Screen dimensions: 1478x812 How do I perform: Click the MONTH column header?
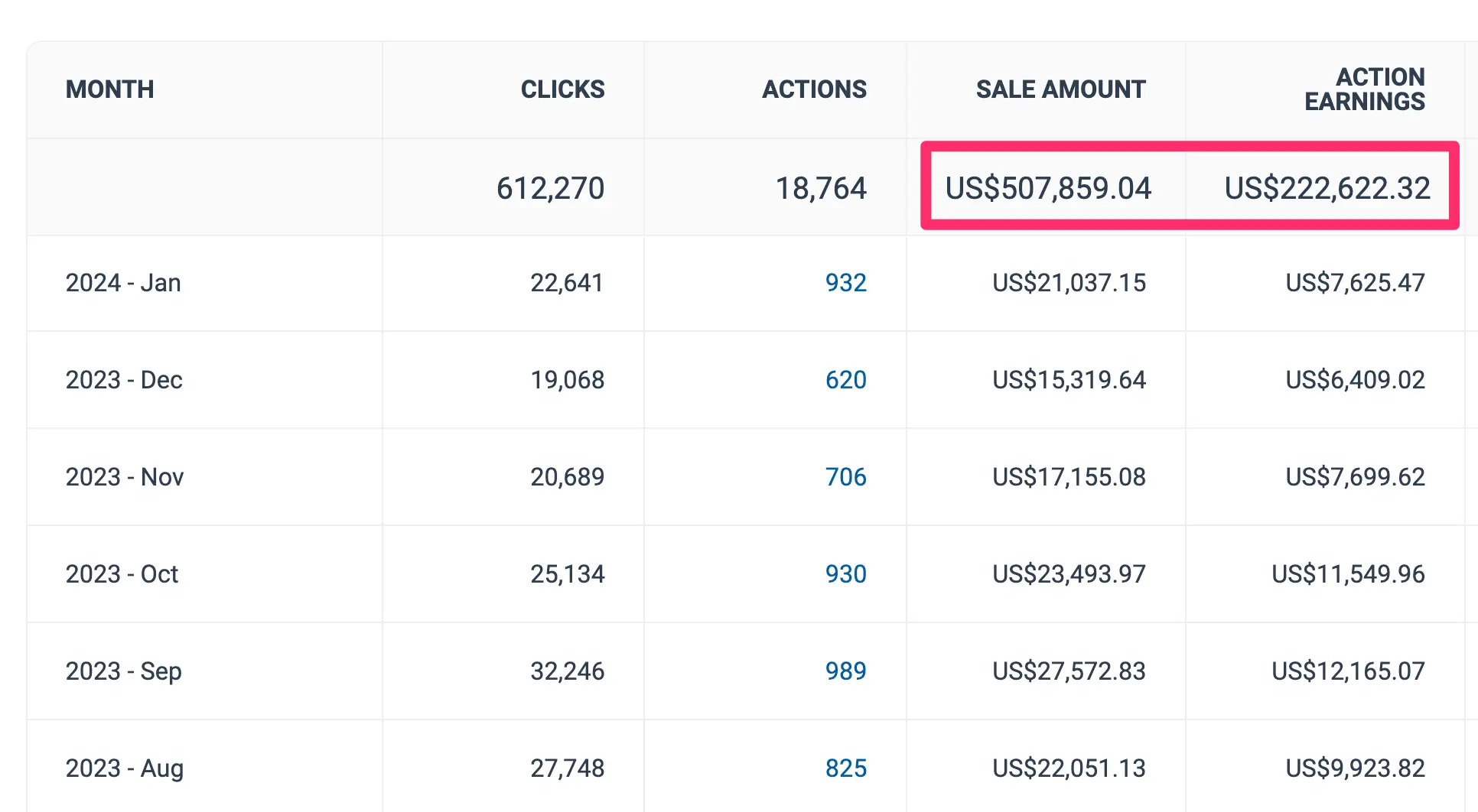pos(109,89)
